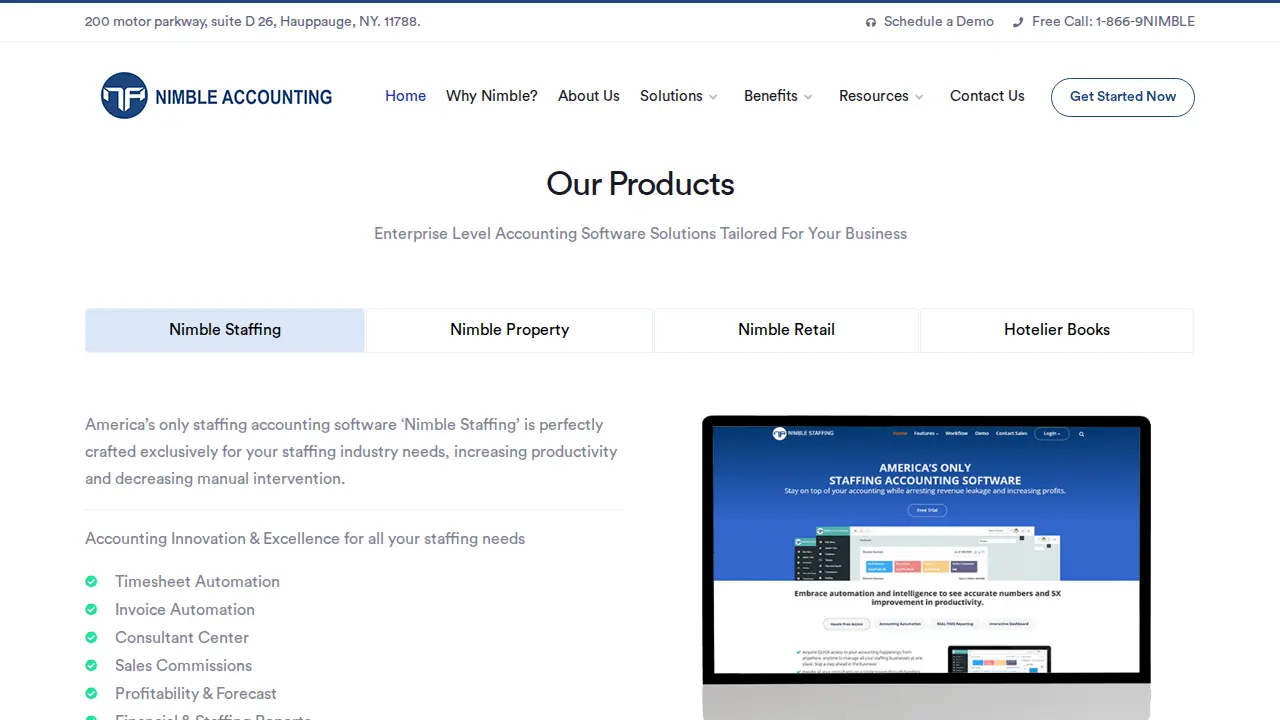Click the Nimble Accounting logo
The image size is (1280, 720).
coord(216,96)
